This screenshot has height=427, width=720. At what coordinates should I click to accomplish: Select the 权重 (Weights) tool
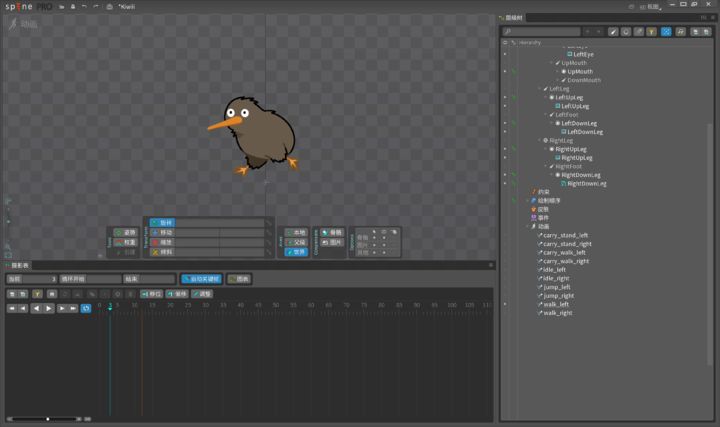(x=126, y=242)
